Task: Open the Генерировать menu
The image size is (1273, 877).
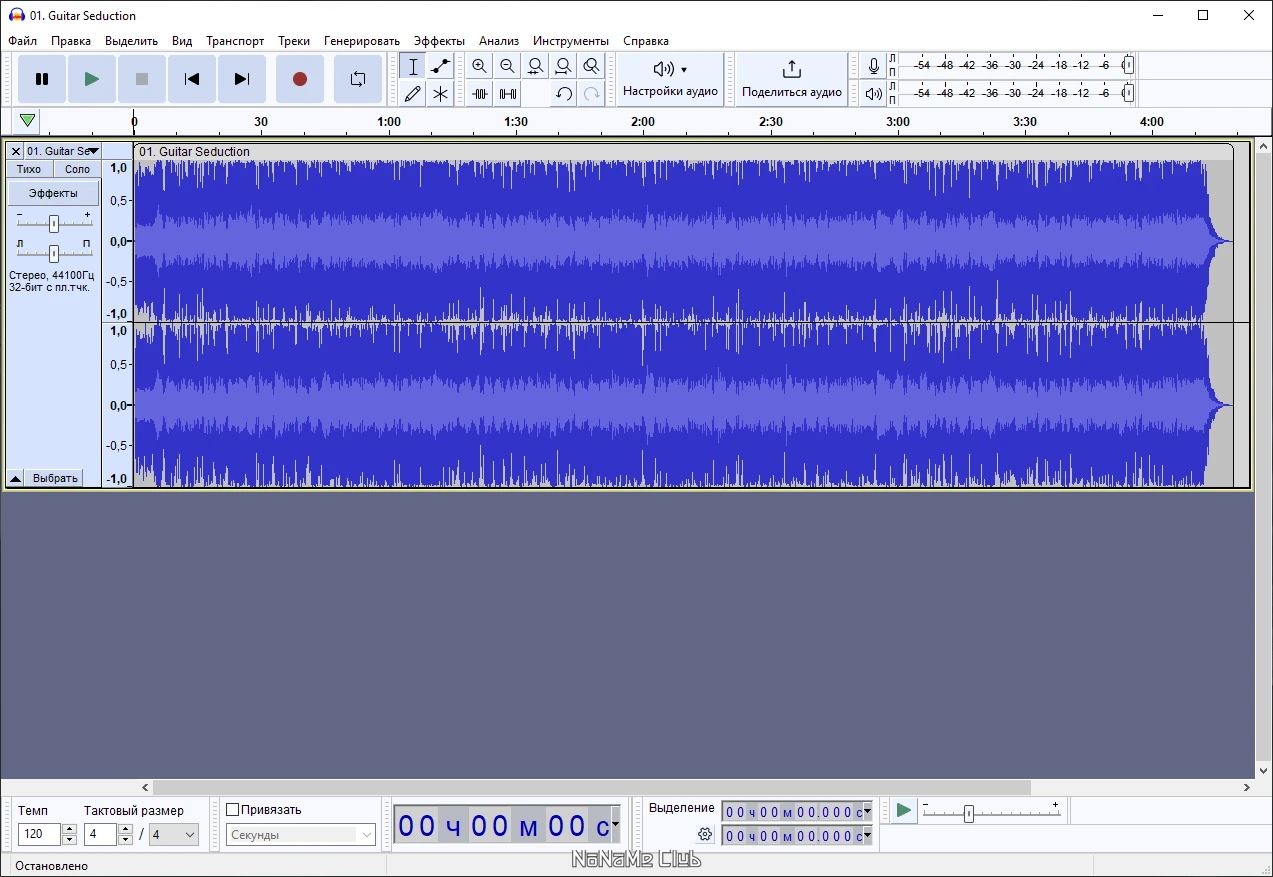Action: [361, 41]
